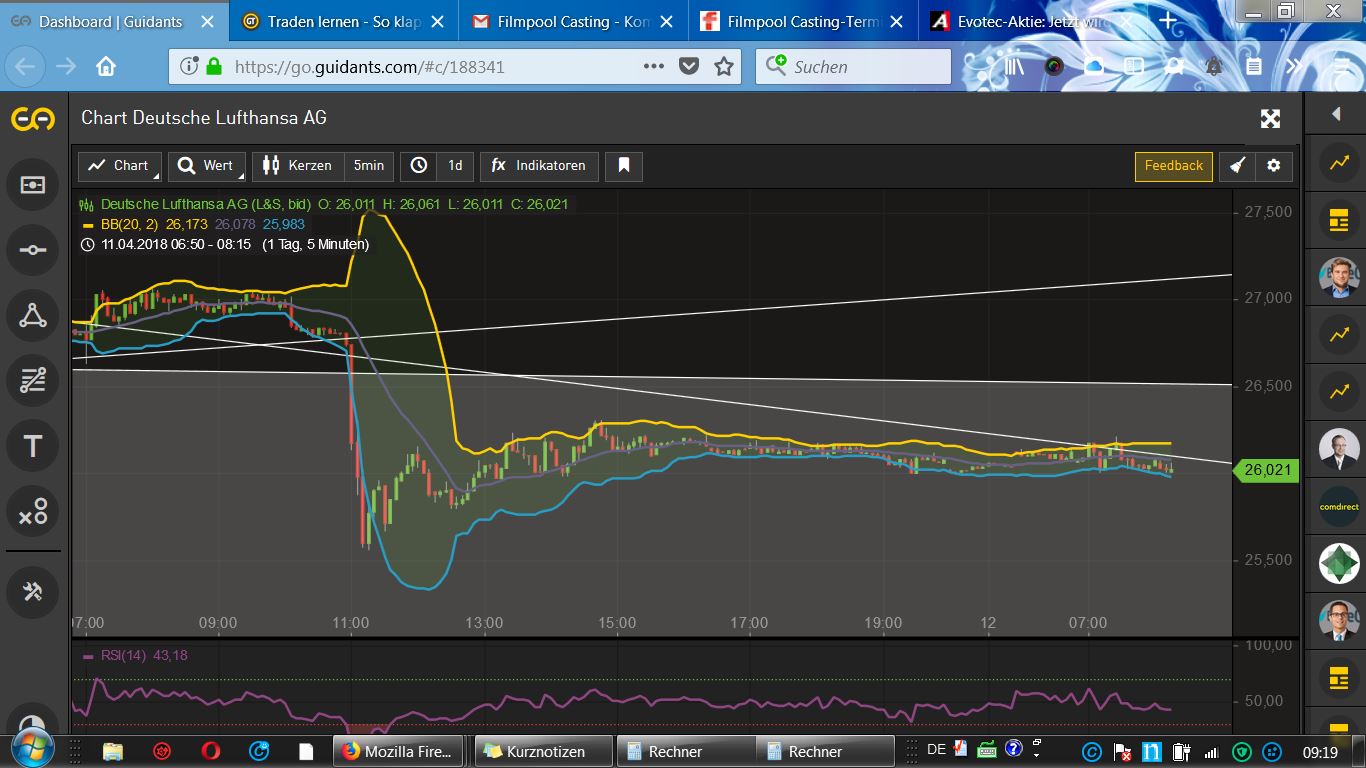Image resolution: width=1366 pixels, height=768 pixels.
Task: Open the hammer and wrench tools icon
Action: 33,591
